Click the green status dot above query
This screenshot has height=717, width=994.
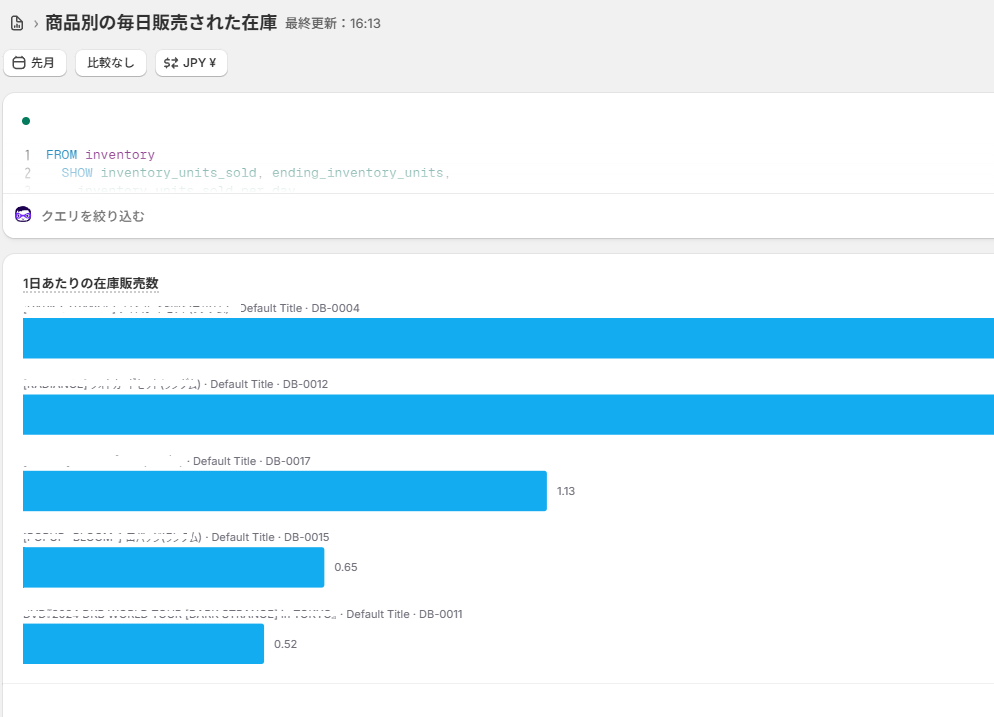pos(26,121)
